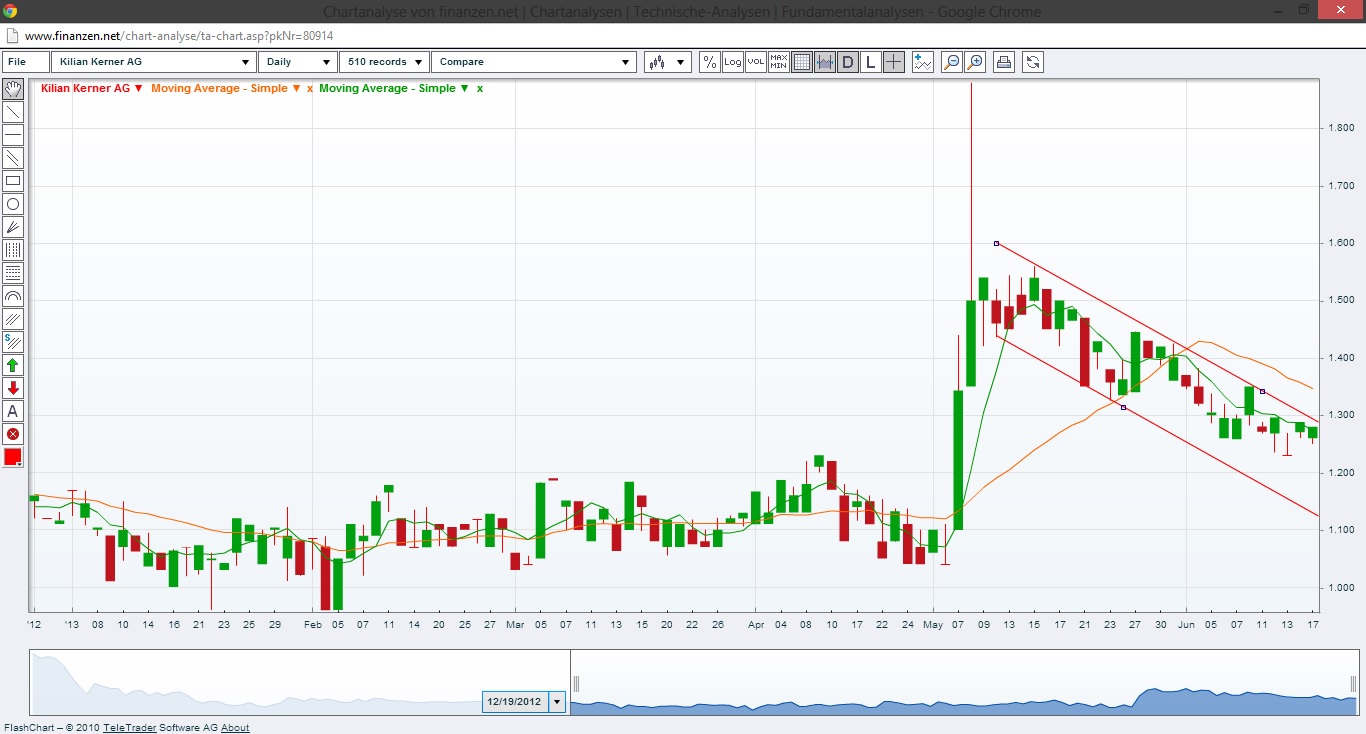Select the red down arrow marker tool
Screen dimensions: 1366x734
(13, 388)
